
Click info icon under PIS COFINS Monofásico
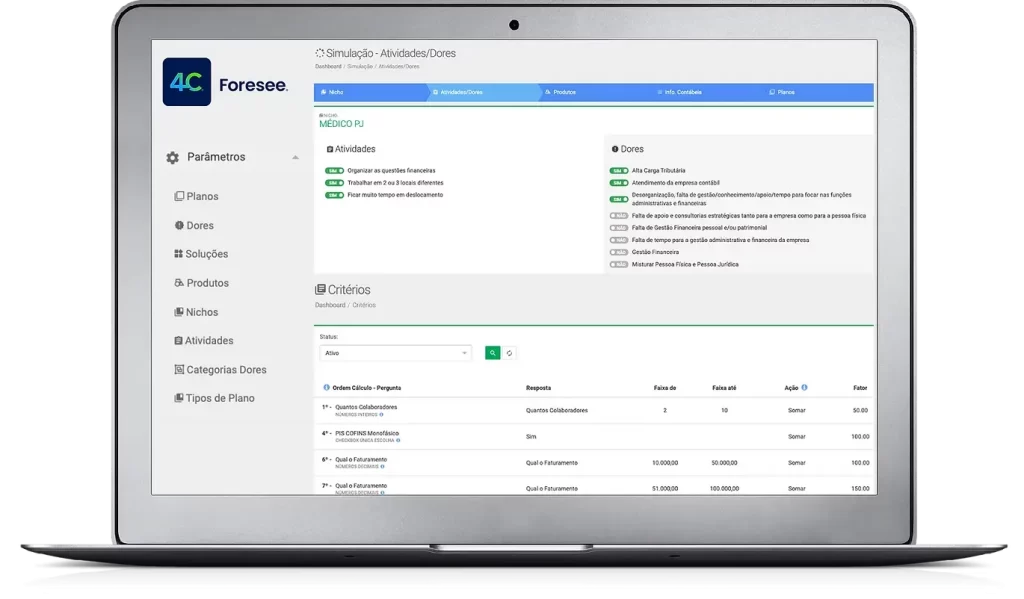click(397, 440)
